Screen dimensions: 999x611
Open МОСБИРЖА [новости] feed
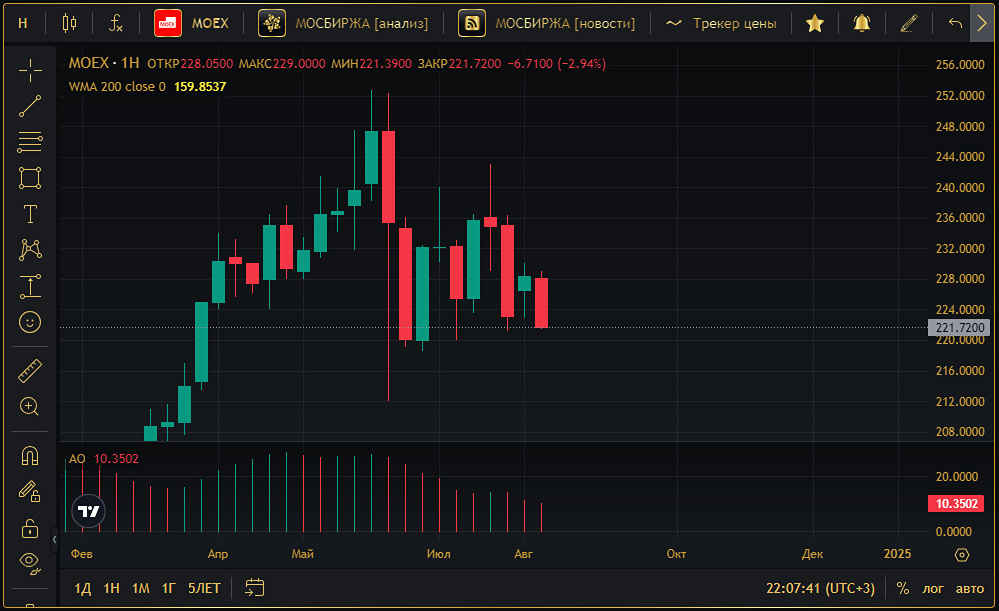pos(547,24)
